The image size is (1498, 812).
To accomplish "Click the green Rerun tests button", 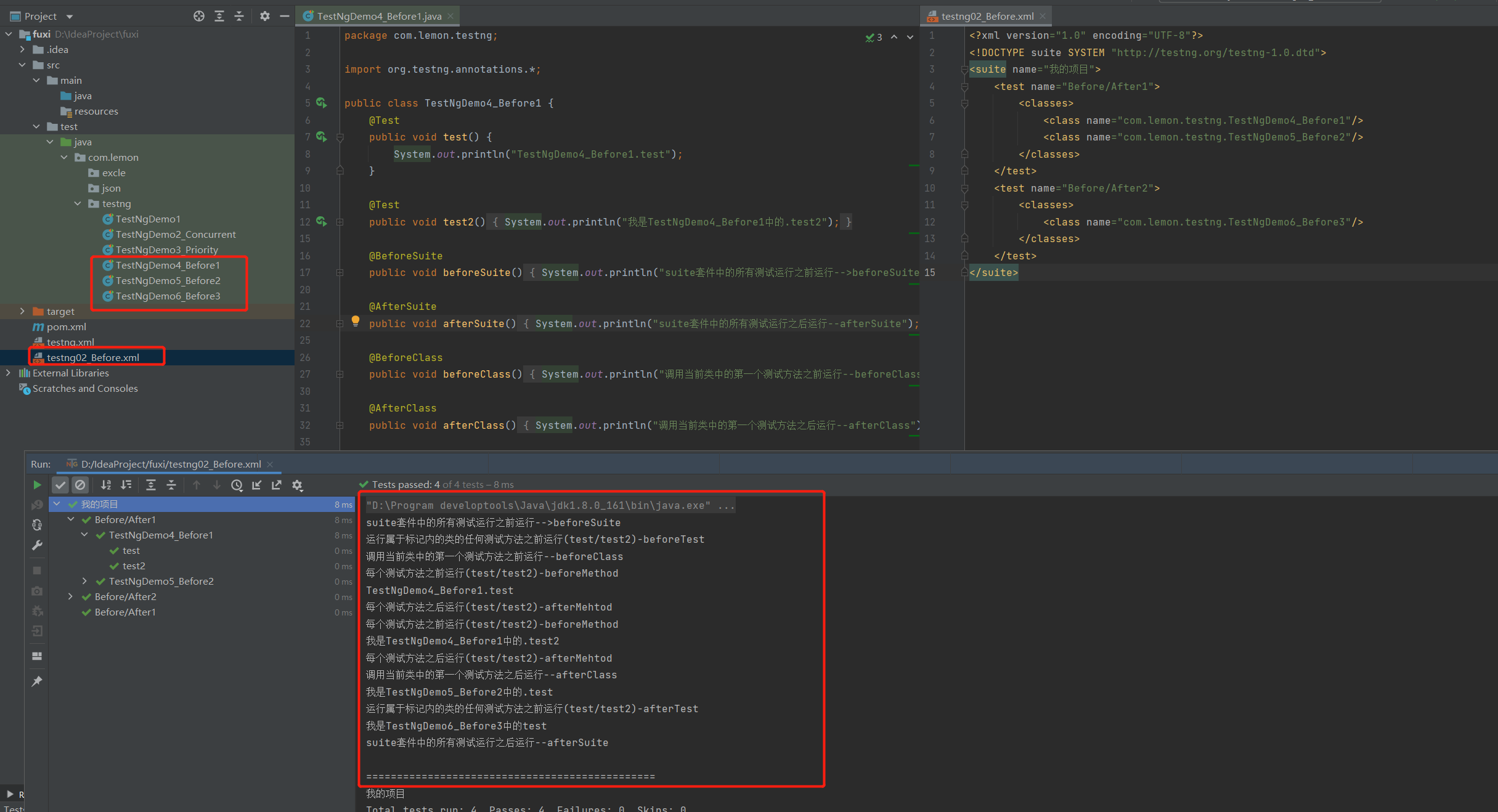I will coord(37,485).
